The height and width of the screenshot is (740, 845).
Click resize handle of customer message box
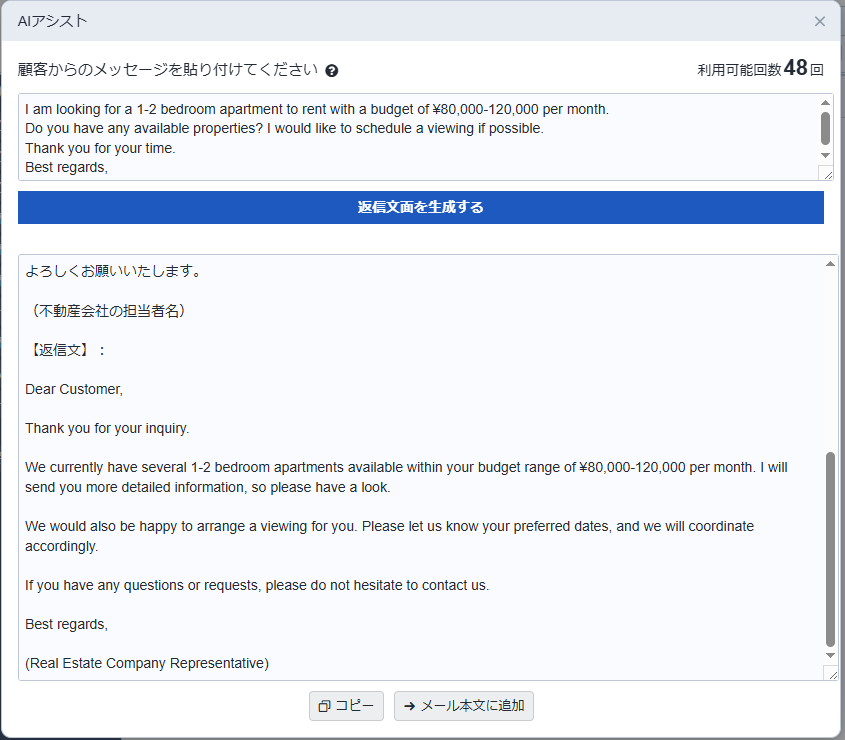coord(825,173)
